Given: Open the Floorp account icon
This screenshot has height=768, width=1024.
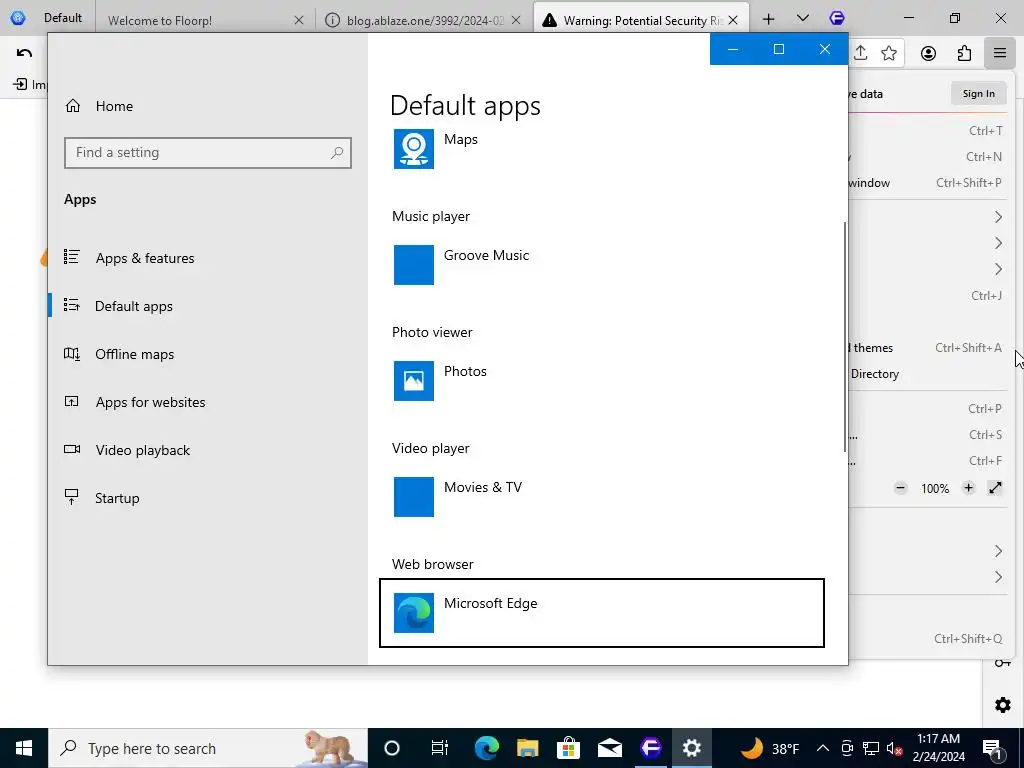Looking at the screenshot, I should 928,53.
